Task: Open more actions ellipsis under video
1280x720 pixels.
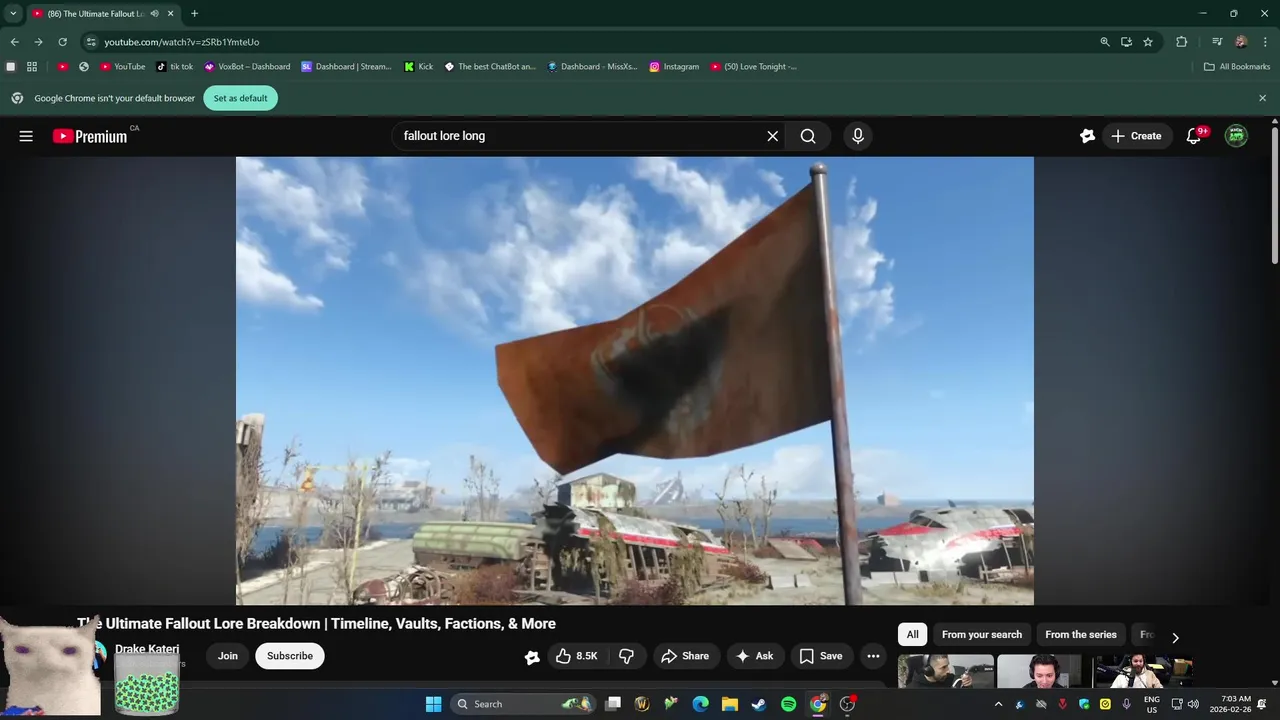Action: coord(873,656)
